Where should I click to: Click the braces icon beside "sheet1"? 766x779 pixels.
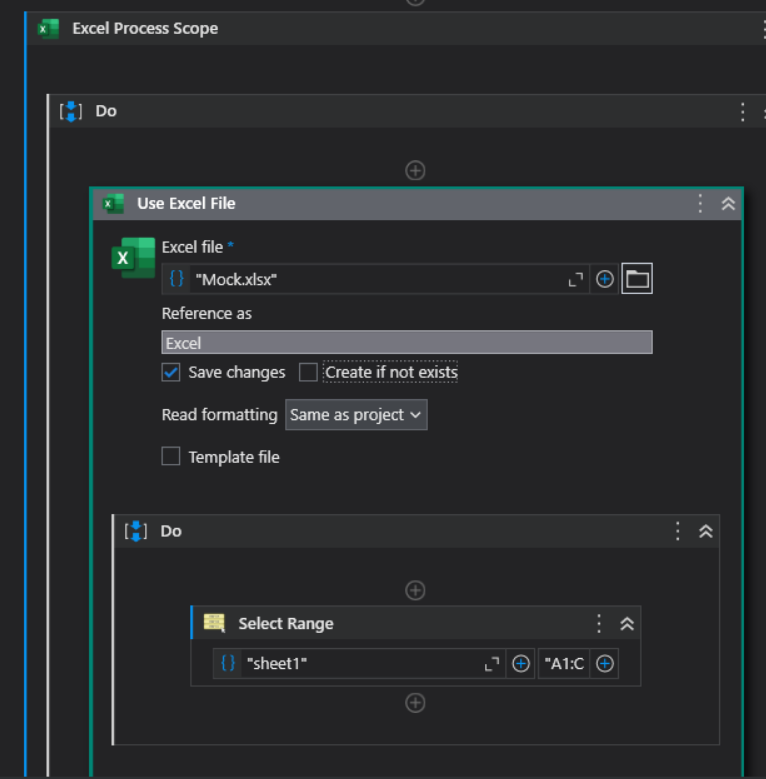click(228, 663)
